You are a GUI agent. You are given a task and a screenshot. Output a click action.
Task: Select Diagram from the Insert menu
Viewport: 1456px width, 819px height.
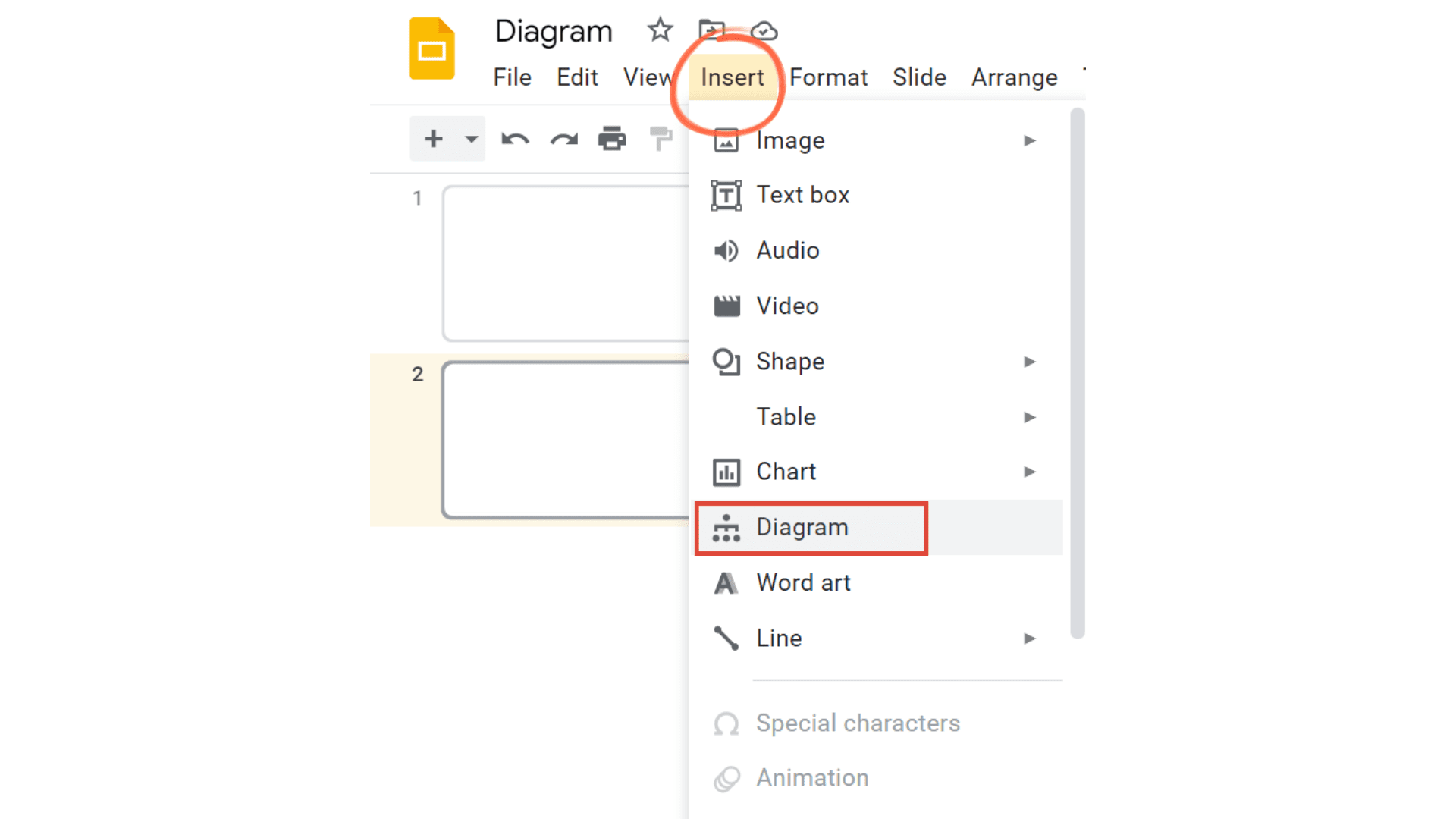(802, 527)
